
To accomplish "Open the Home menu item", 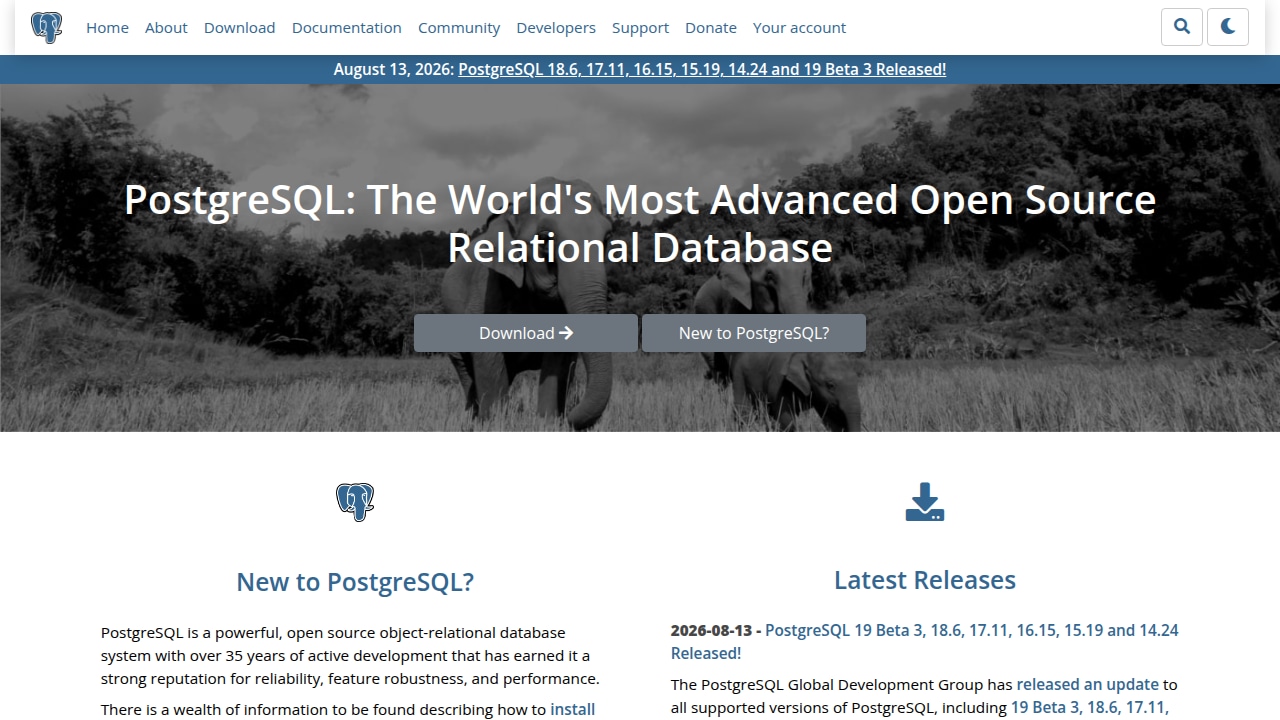I will [x=107, y=27].
